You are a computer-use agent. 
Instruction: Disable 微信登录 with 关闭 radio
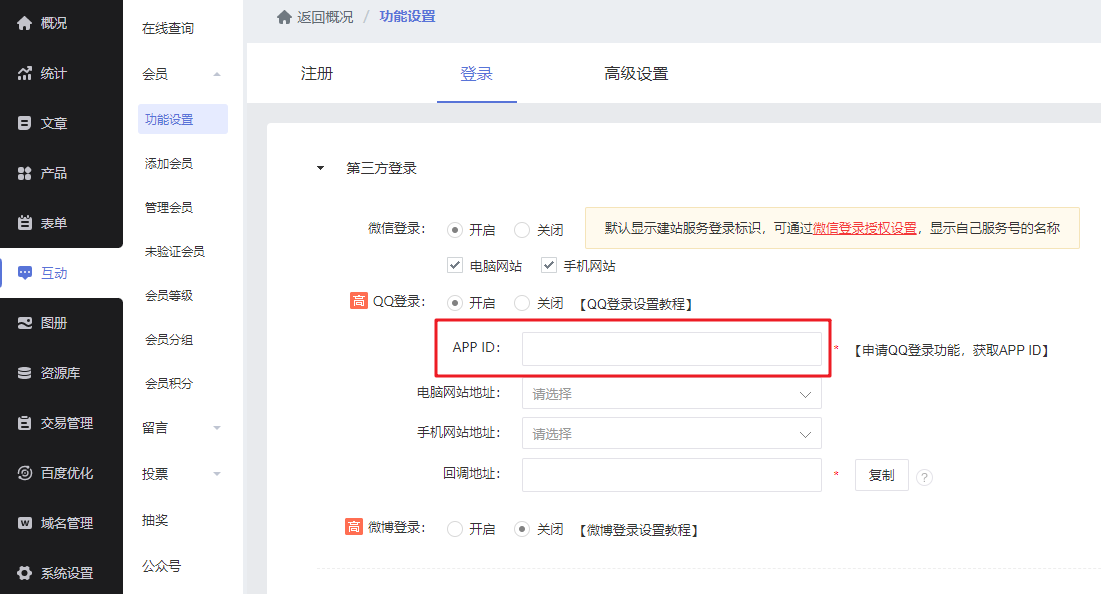click(522, 230)
